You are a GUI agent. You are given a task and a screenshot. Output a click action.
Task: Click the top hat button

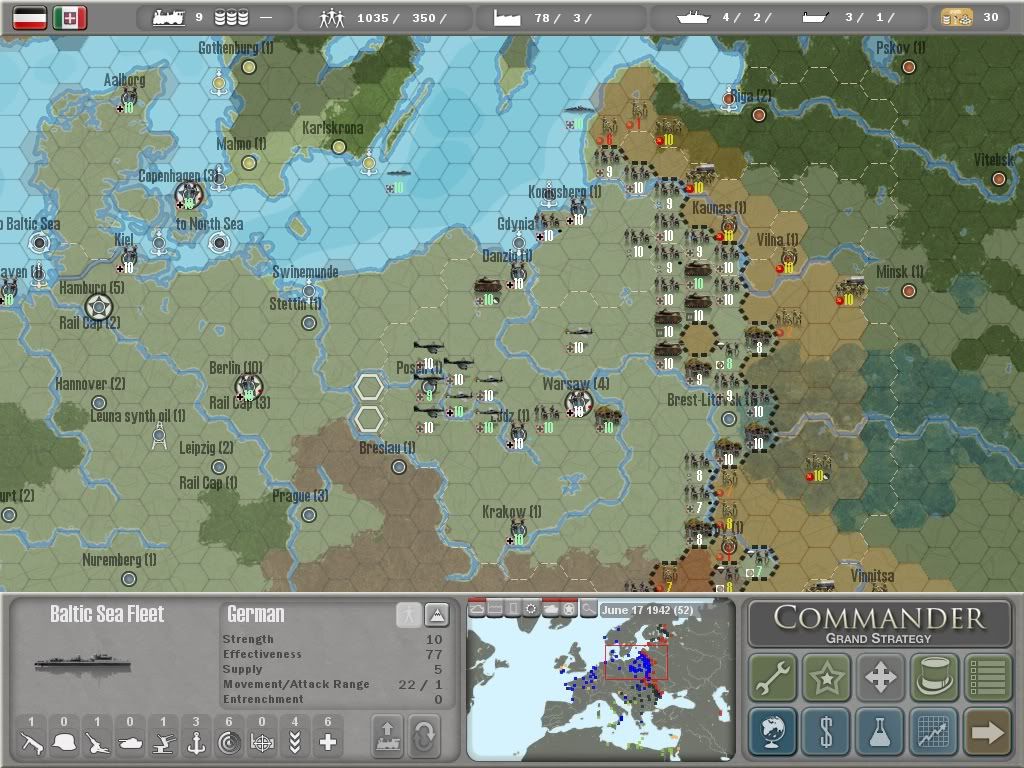pyautogui.click(x=934, y=677)
